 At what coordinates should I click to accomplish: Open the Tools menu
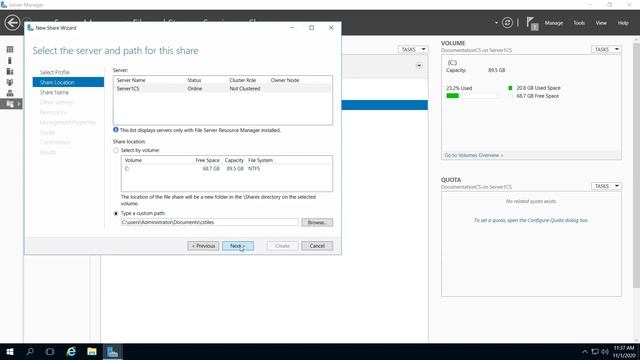[579, 23]
